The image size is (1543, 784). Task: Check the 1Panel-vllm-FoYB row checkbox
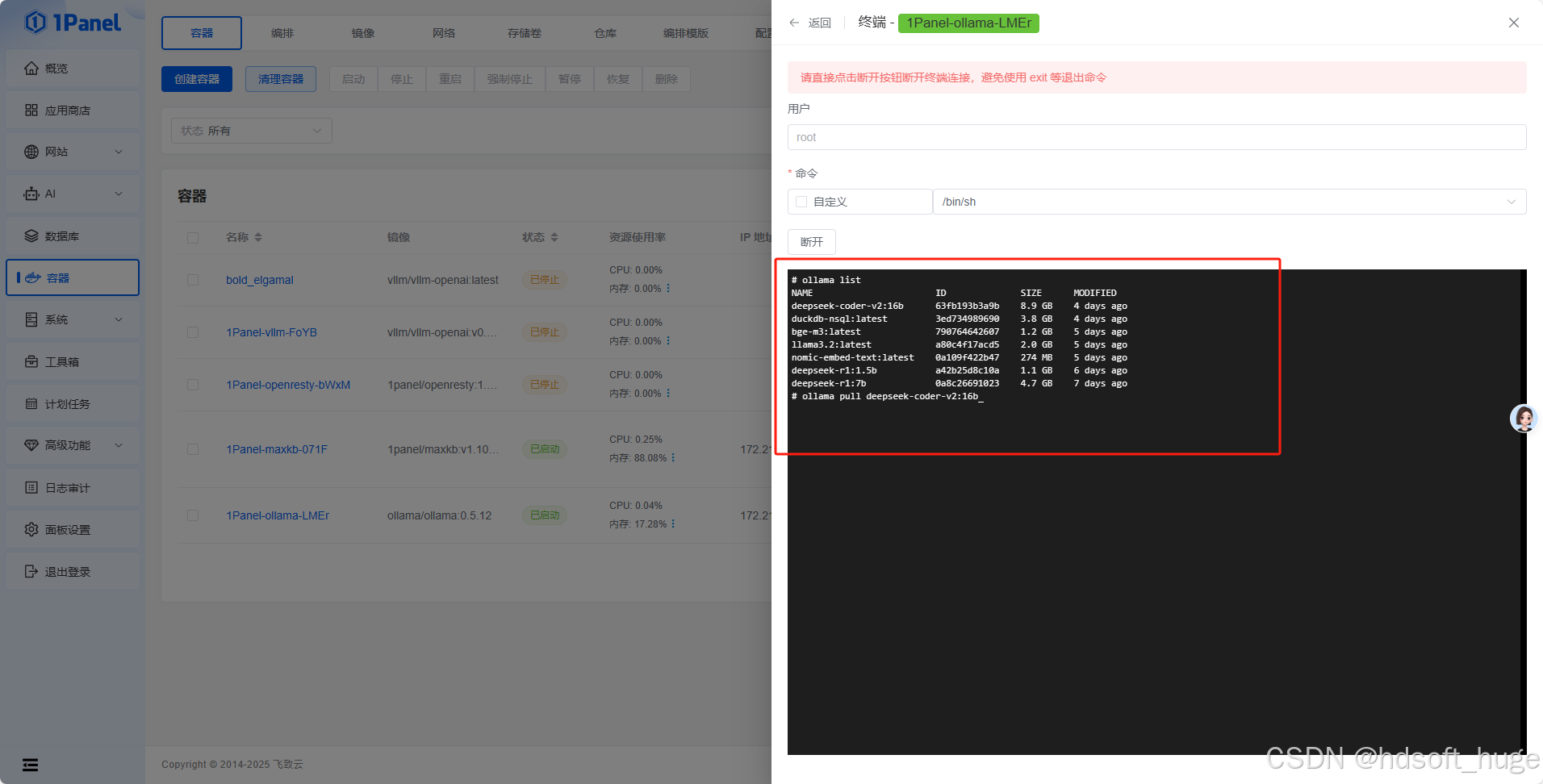tap(193, 332)
